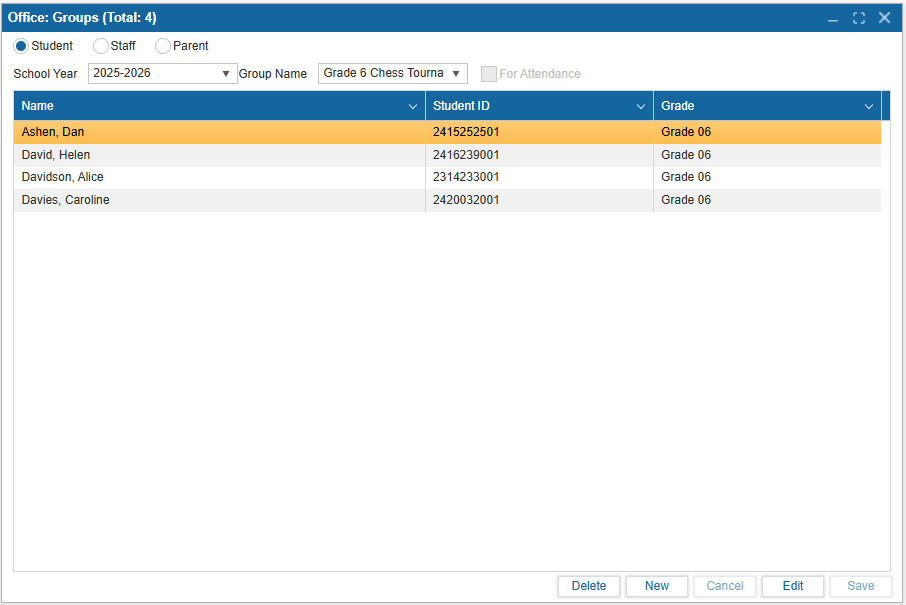The height and width of the screenshot is (605, 906).
Task: Select the Parent radio button
Action: point(163,46)
